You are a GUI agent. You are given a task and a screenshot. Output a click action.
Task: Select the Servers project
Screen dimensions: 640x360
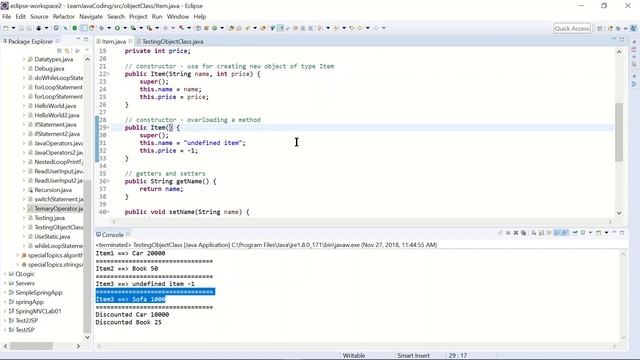[25, 283]
